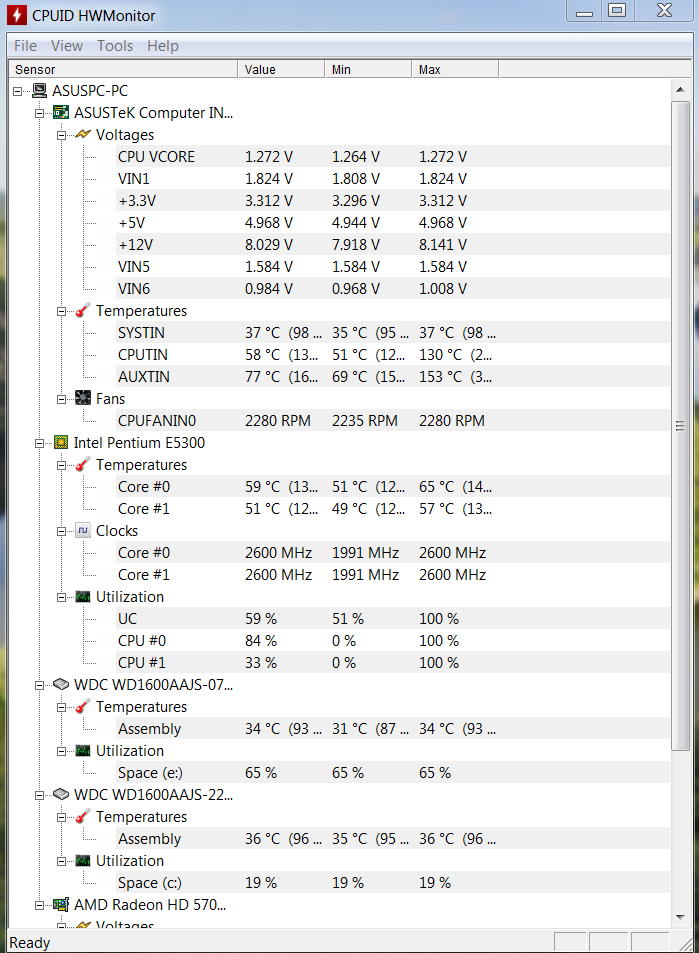This screenshot has height=953, width=699.
Task: Click the Fans icon
Action: tap(83, 399)
